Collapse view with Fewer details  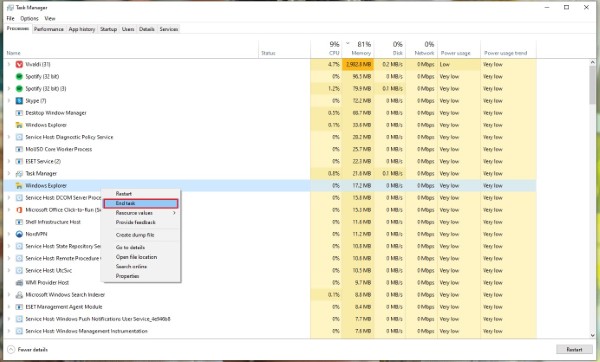[28, 349]
